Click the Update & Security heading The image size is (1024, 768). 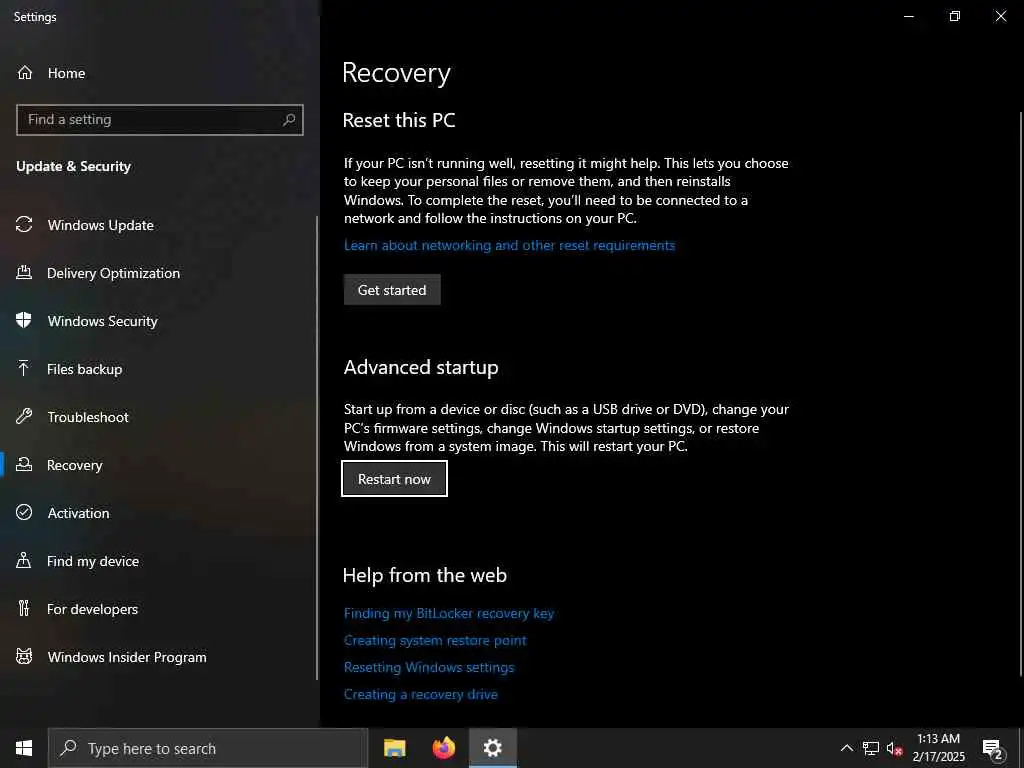[x=73, y=167]
